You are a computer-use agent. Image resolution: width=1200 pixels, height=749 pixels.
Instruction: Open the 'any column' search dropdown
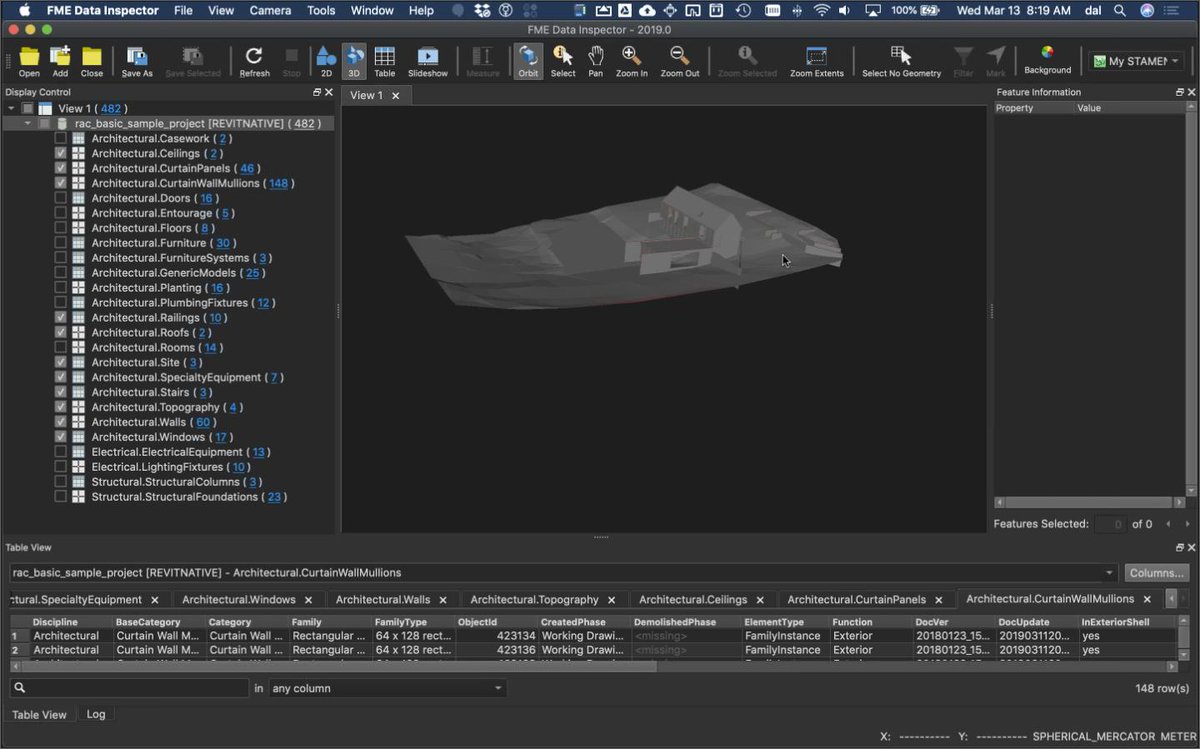[x=387, y=688]
